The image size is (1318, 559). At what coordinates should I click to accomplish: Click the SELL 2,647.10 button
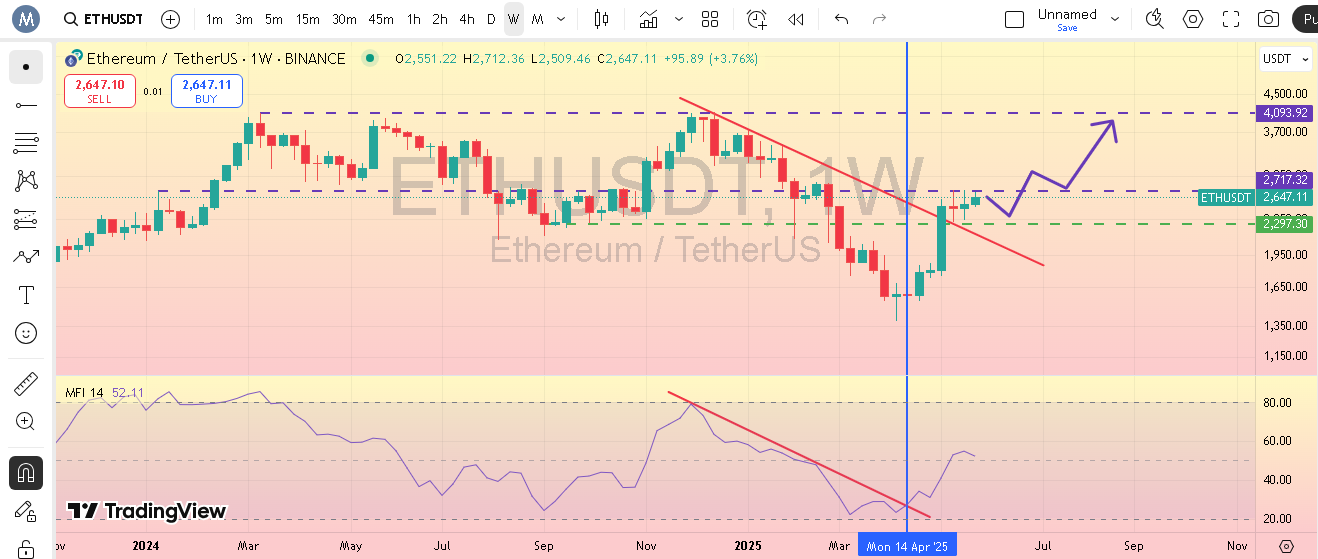coord(99,91)
